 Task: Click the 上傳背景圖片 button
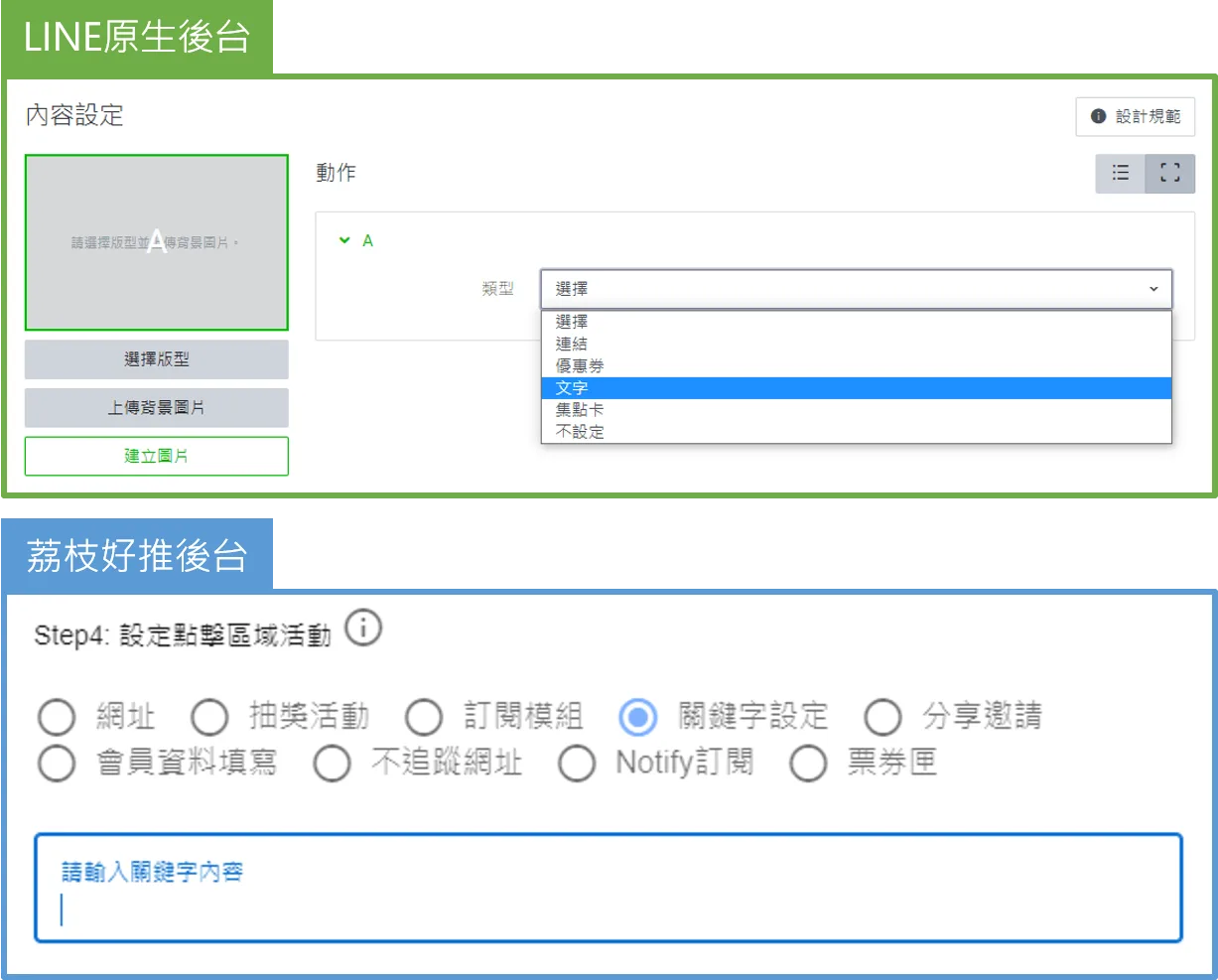(157, 407)
